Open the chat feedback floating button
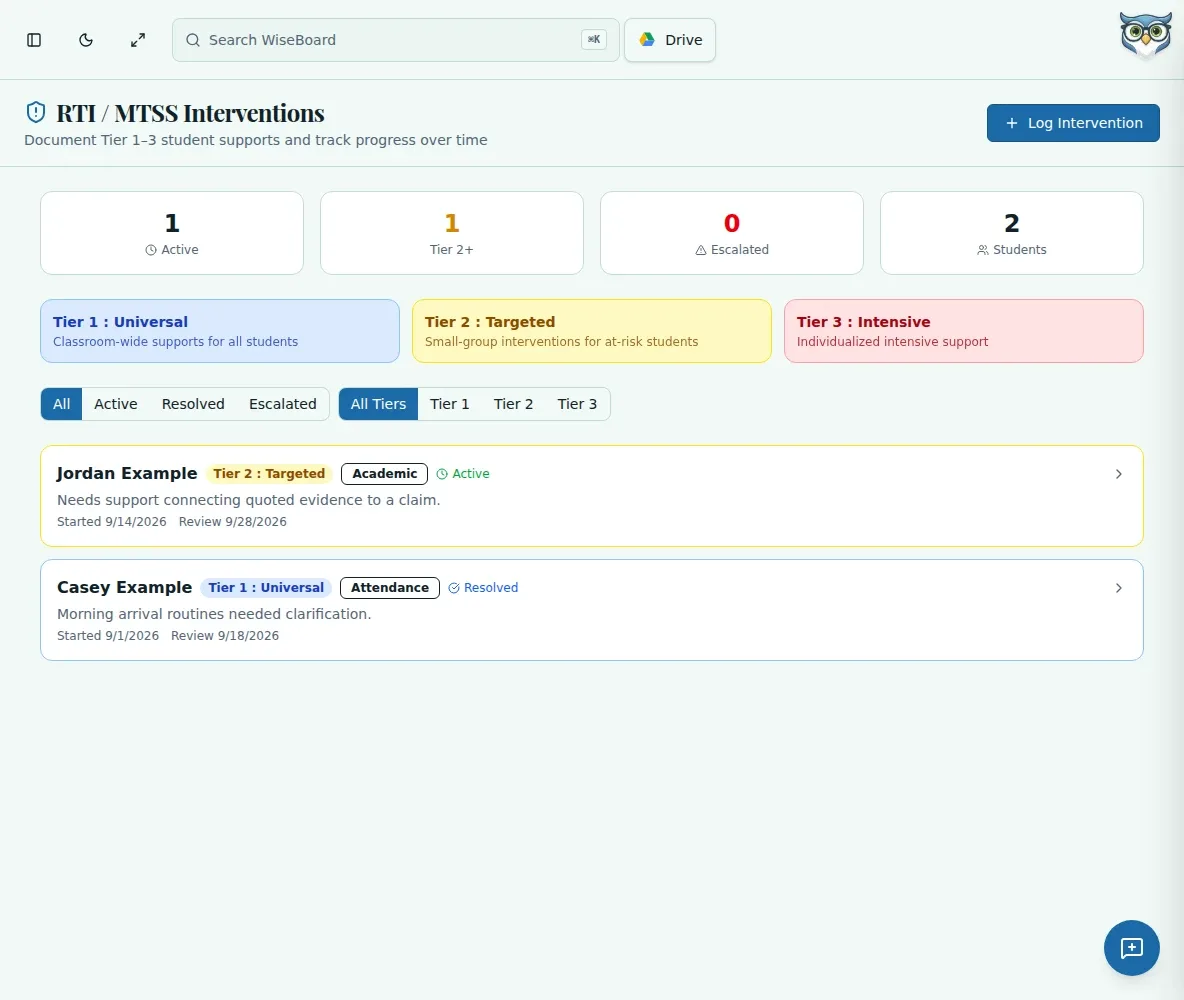 click(1131, 948)
